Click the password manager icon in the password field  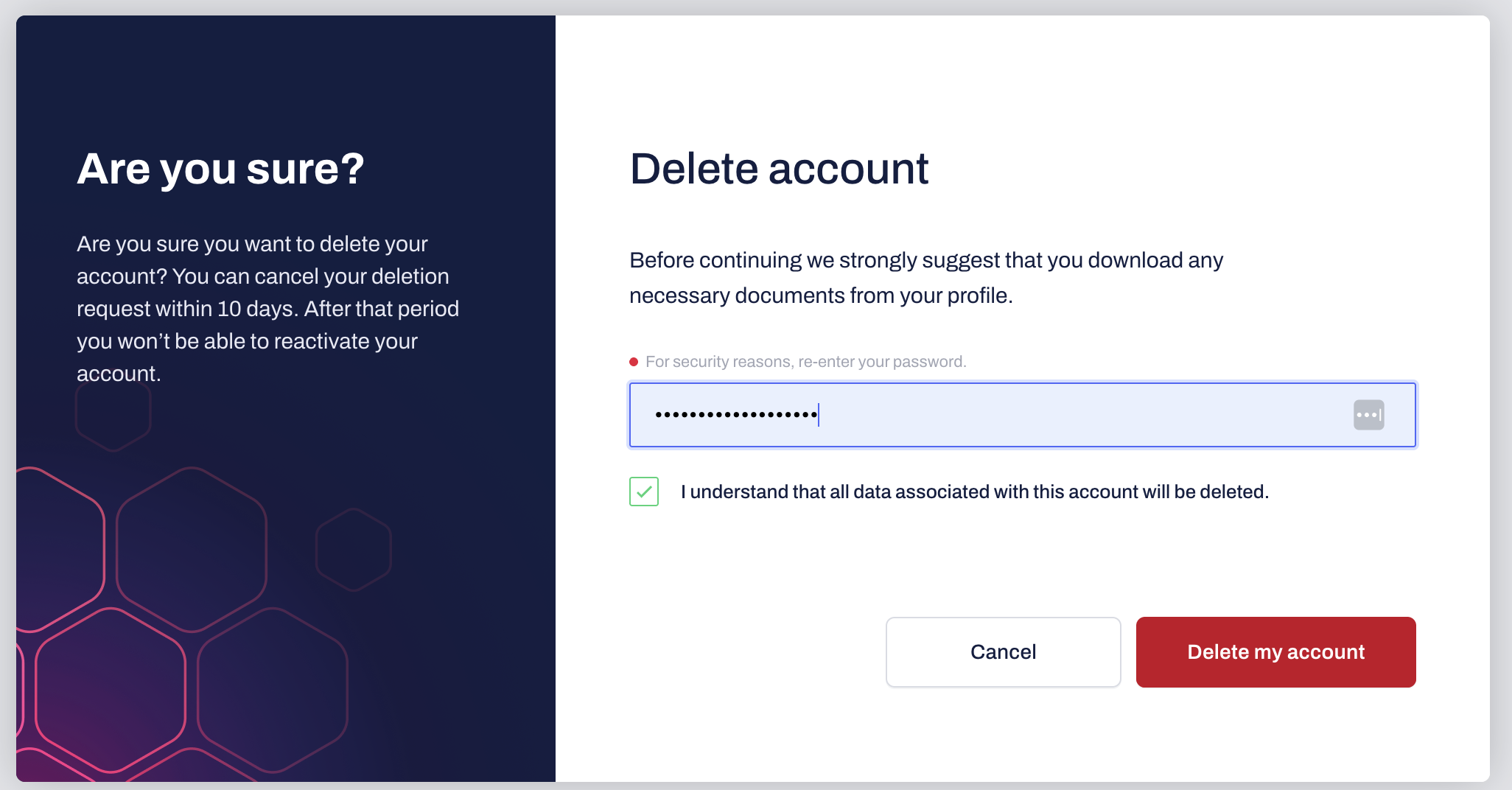click(x=1368, y=415)
